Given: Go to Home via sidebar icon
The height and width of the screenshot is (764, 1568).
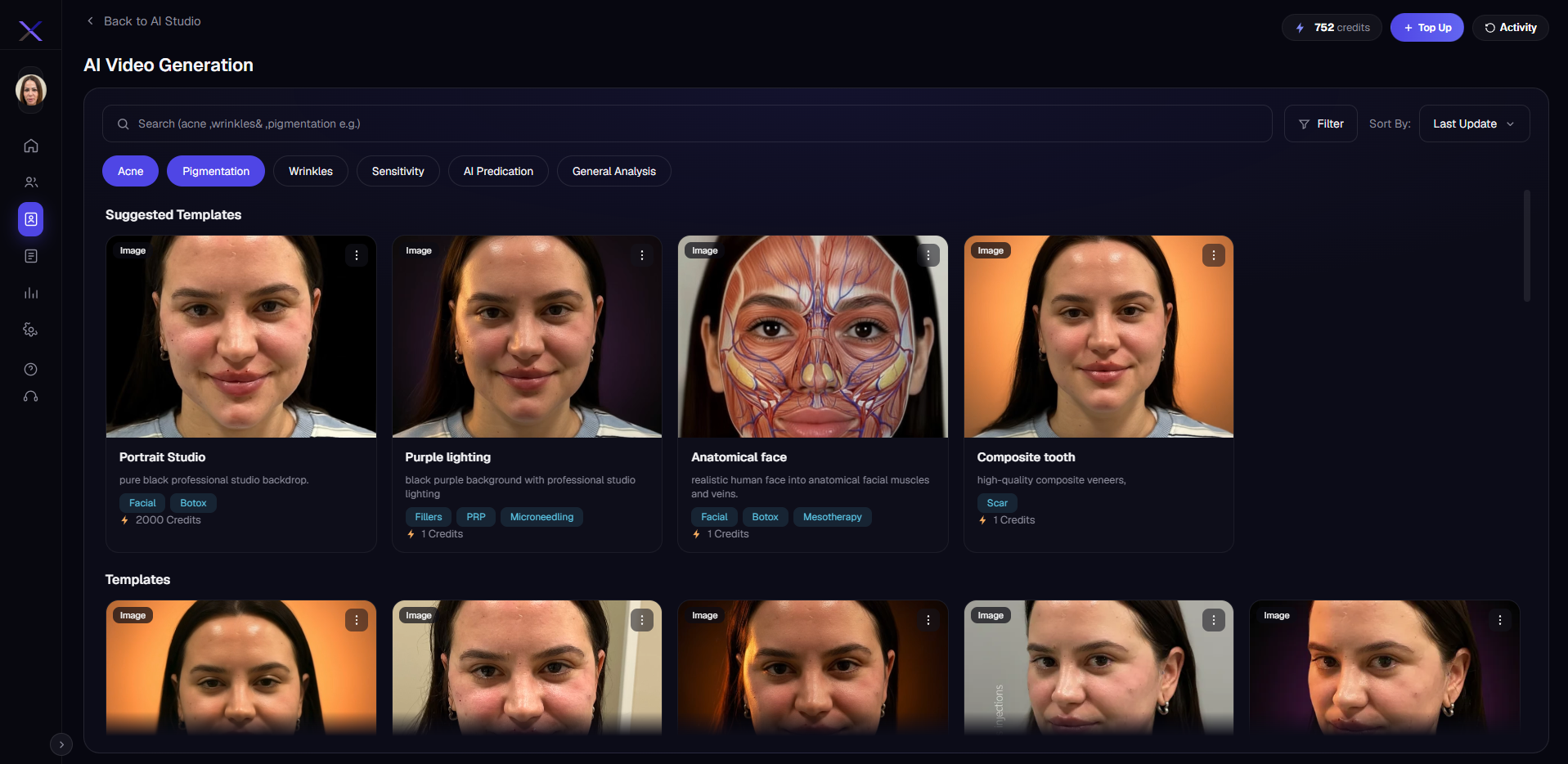Looking at the screenshot, I should [31, 146].
